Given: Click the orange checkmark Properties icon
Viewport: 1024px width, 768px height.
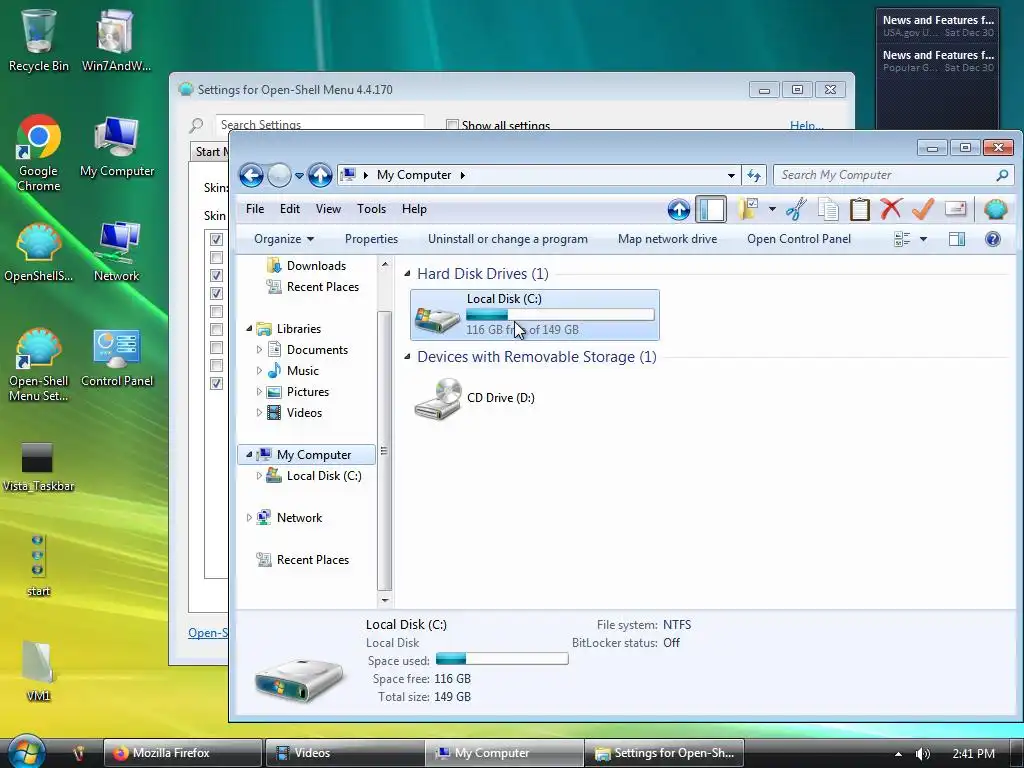Looking at the screenshot, I should pos(923,209).
